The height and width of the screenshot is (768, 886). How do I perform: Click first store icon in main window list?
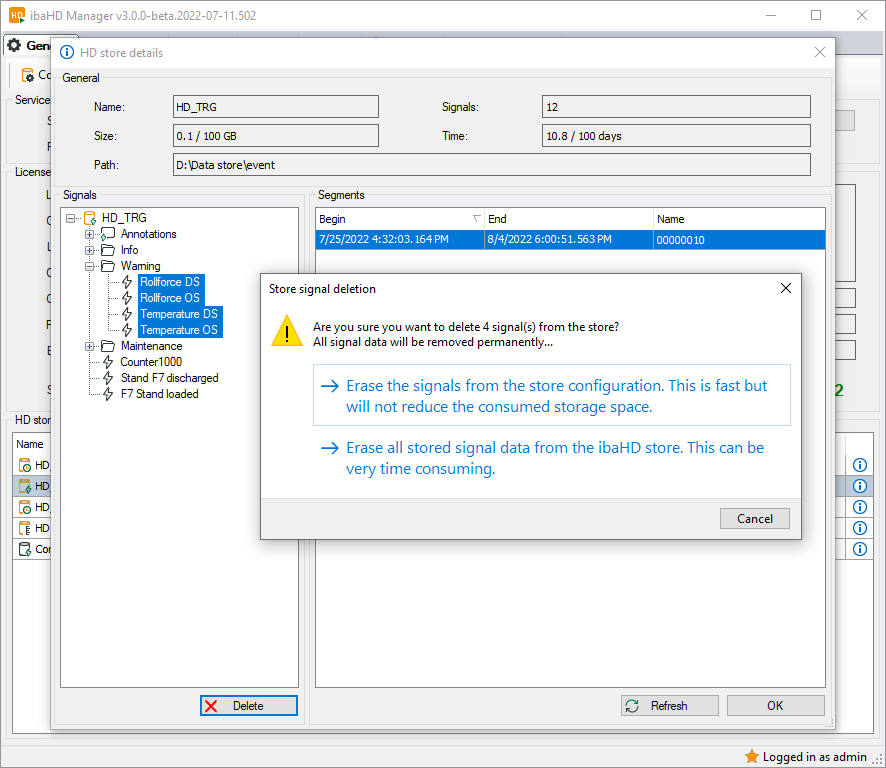25,465
